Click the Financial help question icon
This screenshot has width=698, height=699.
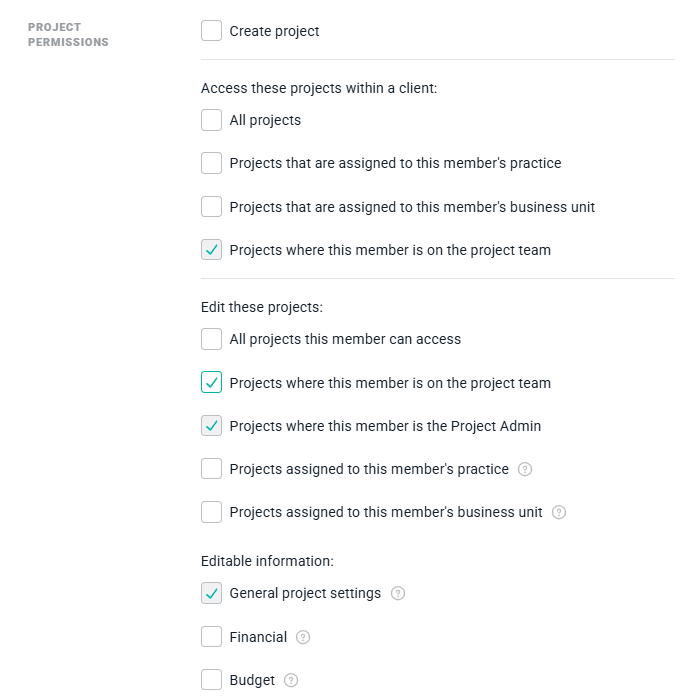[x=303, y=637]
